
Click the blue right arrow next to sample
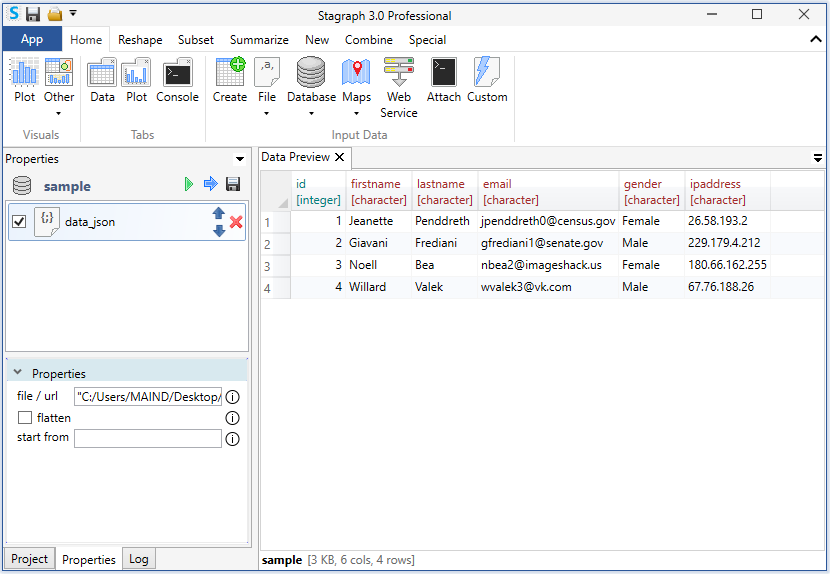(x=211, y=184)
